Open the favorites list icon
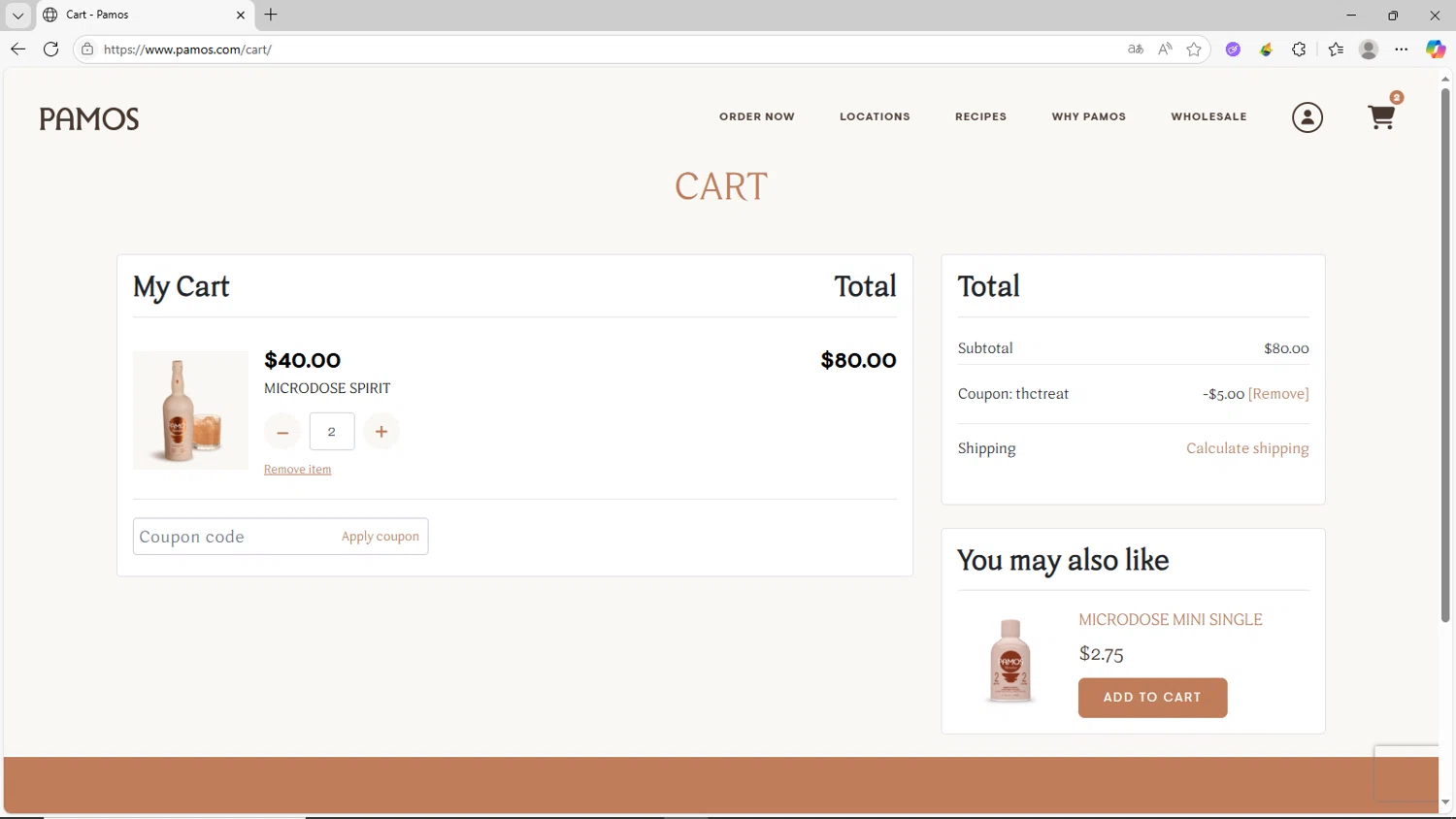Viewport: 1456px width, 819px height. pyautogui.click(x=1336, y=49)
